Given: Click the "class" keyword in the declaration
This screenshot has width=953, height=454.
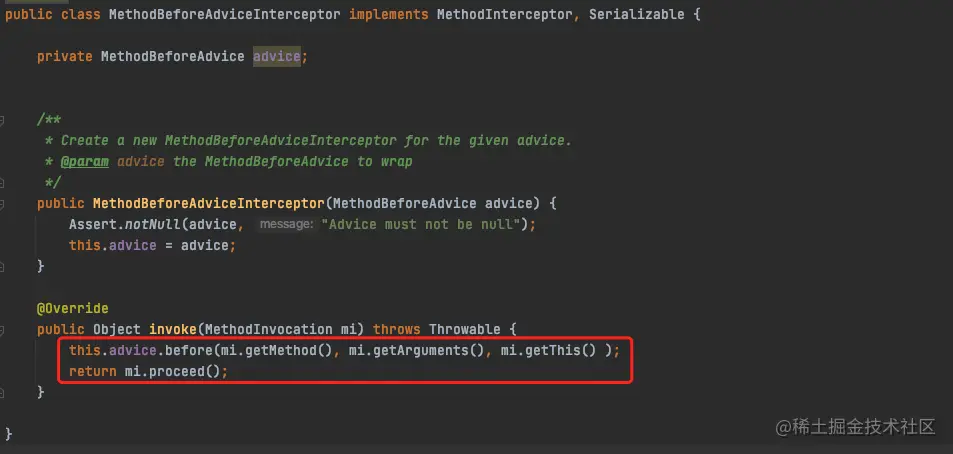Looking at the screenshot, I should pos(81,14).
